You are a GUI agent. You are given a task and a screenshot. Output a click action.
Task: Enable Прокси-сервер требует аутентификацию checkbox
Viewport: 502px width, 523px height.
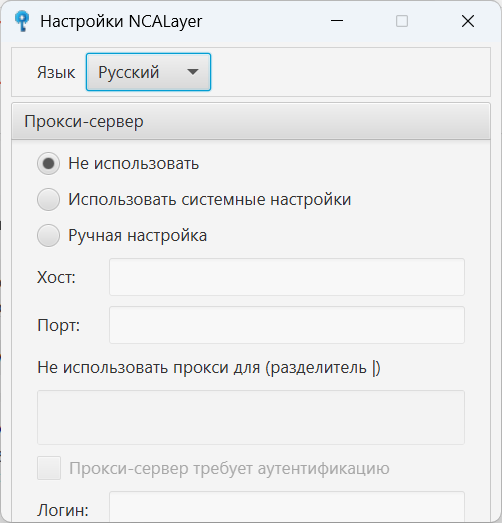pos(49,468)
